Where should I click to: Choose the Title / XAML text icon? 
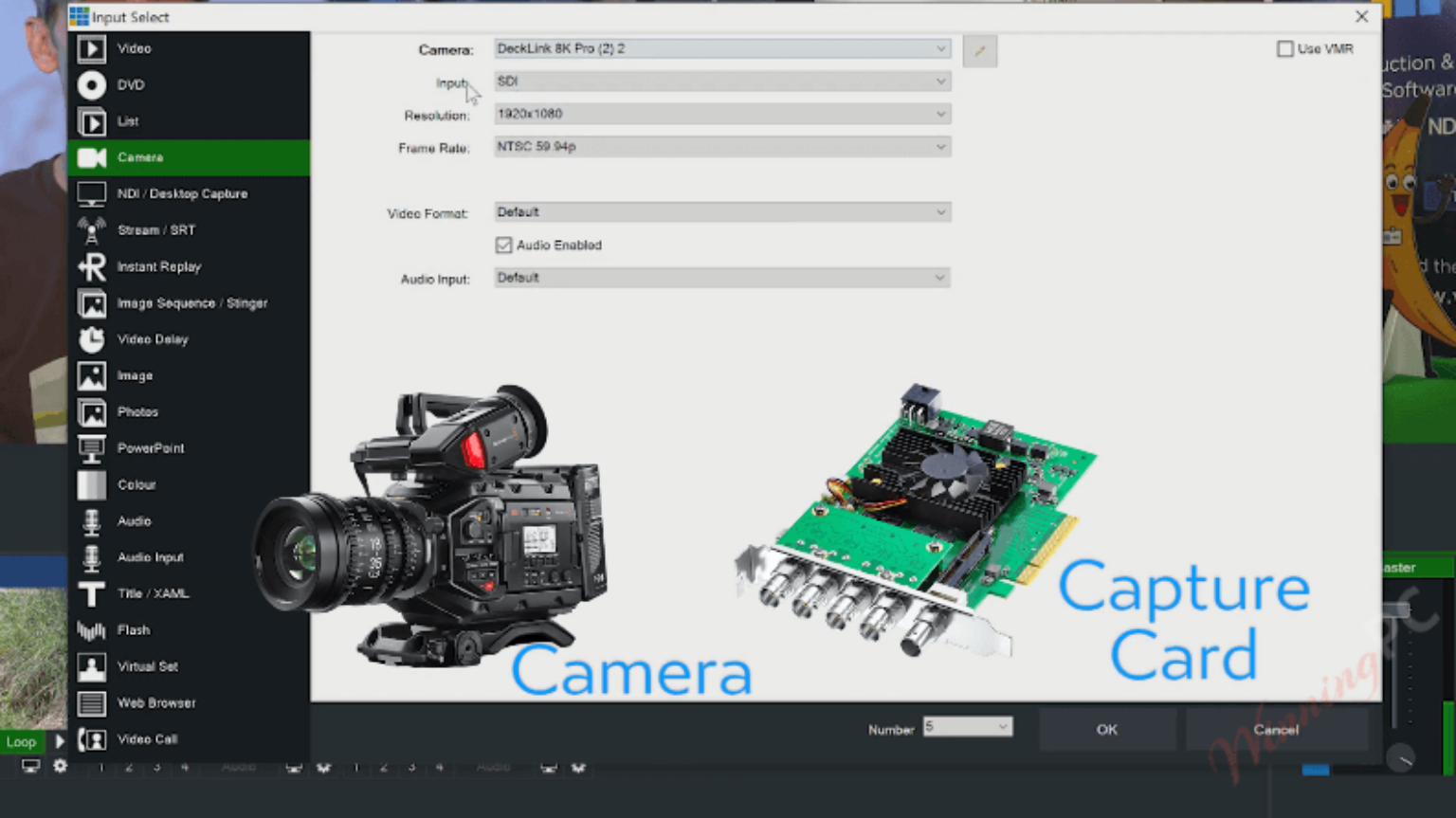point(91,594)
